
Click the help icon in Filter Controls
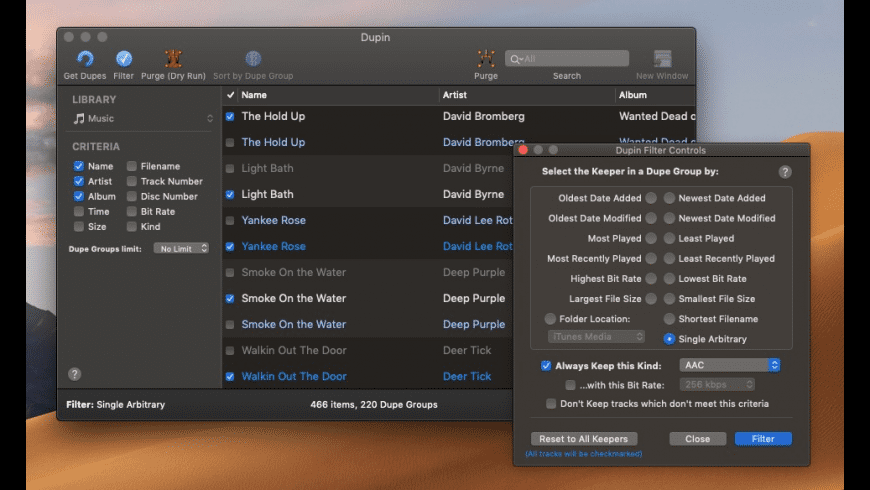(x=785, y=172)
